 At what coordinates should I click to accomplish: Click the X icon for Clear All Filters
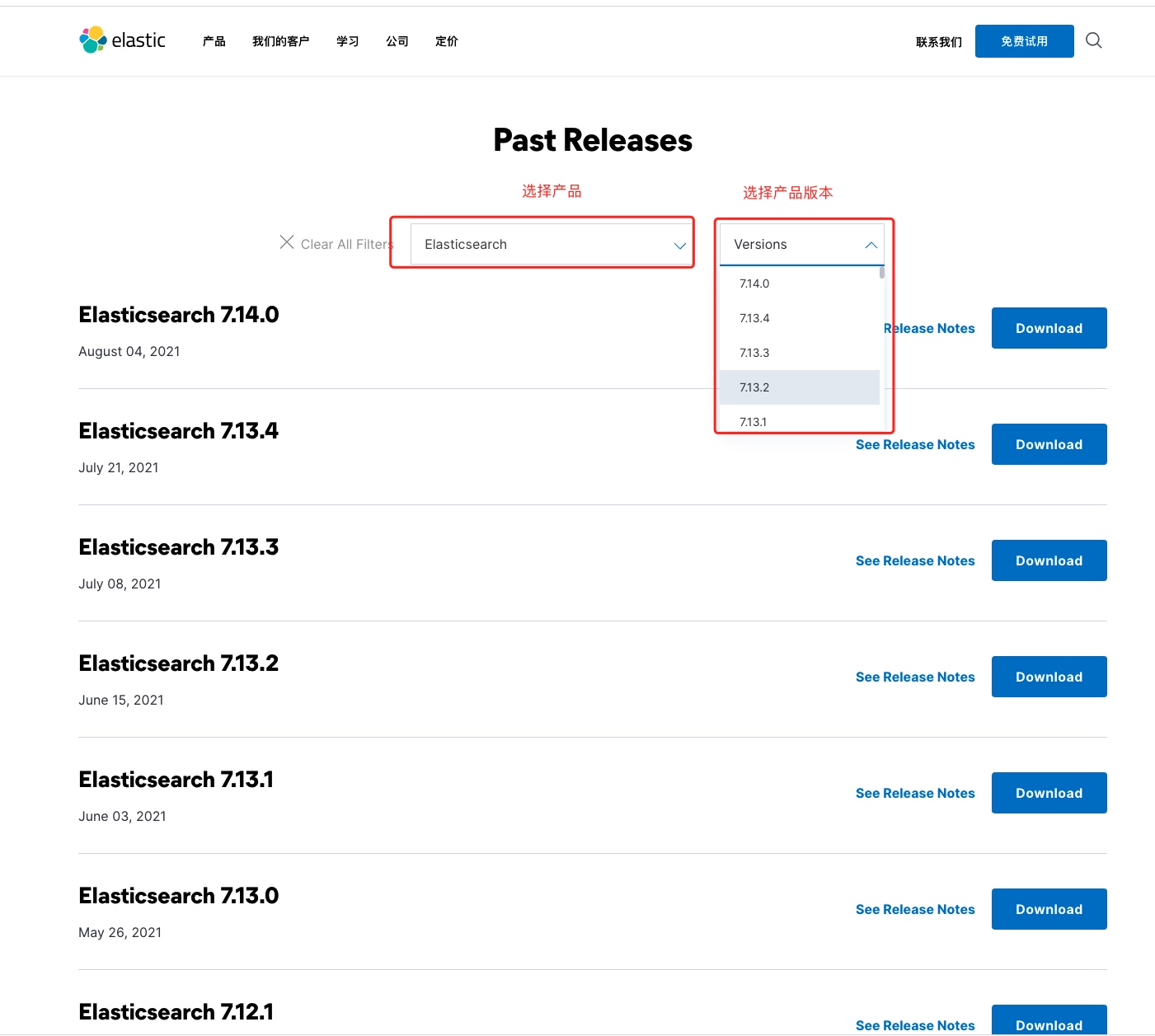tap(287, 242)
